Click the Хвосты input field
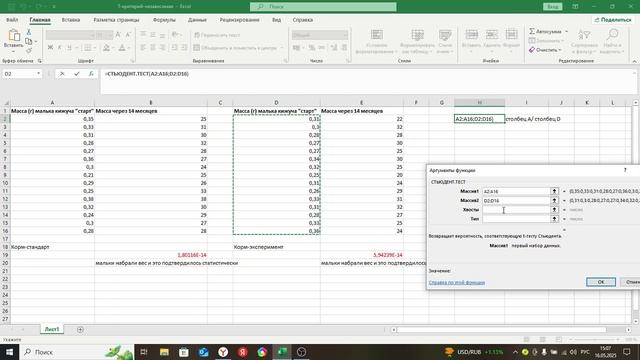 point(516,209)
